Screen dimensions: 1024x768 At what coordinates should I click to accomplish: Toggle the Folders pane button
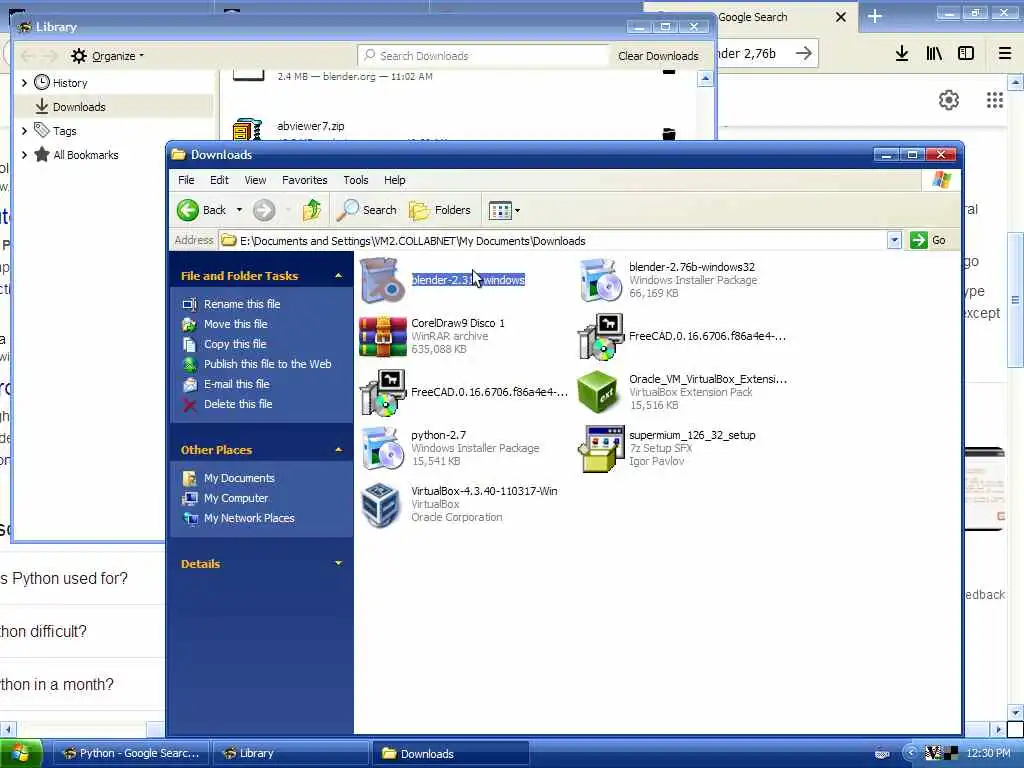[440, 210]
